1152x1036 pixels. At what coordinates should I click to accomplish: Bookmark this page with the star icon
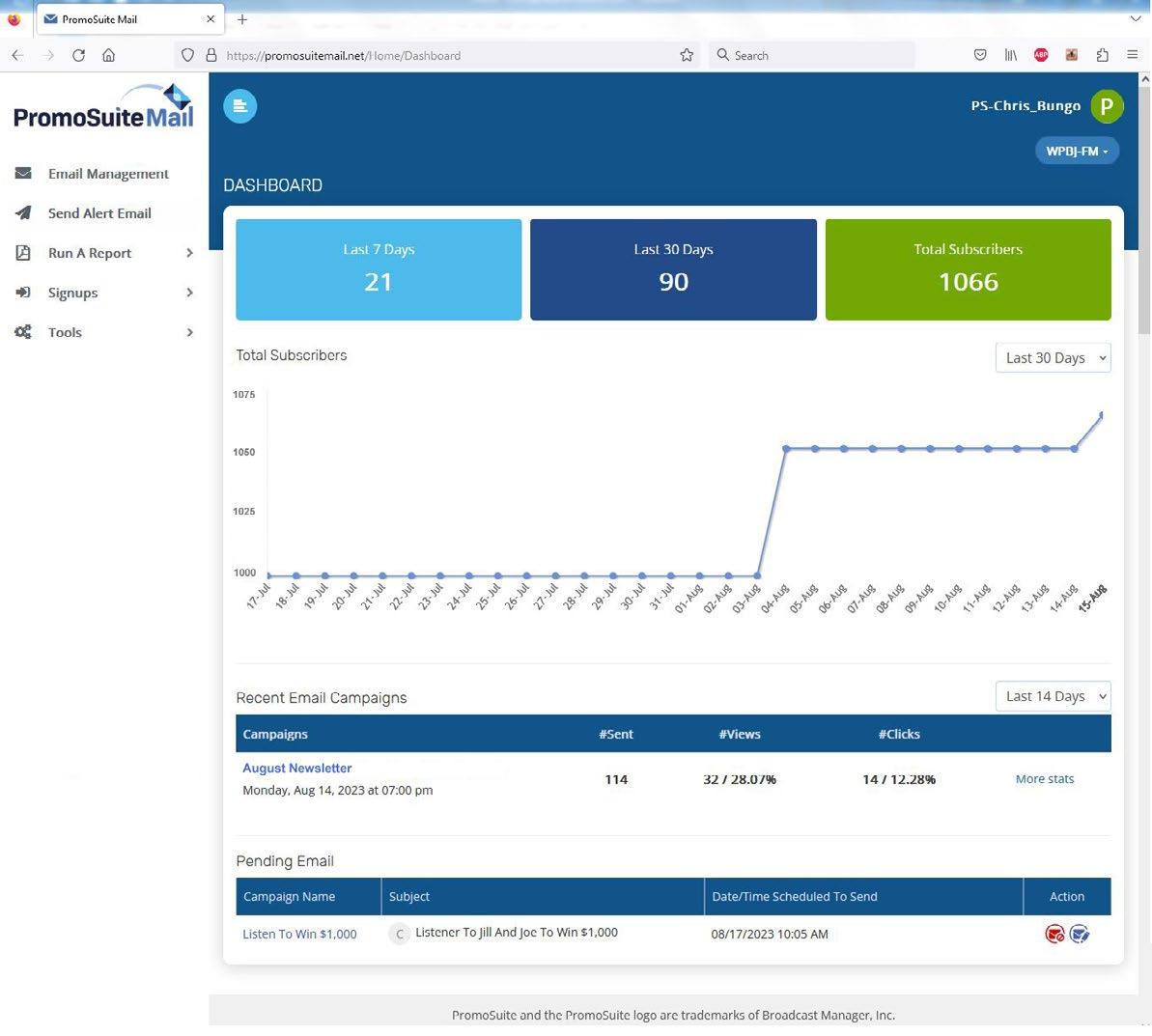coord(687,55)
